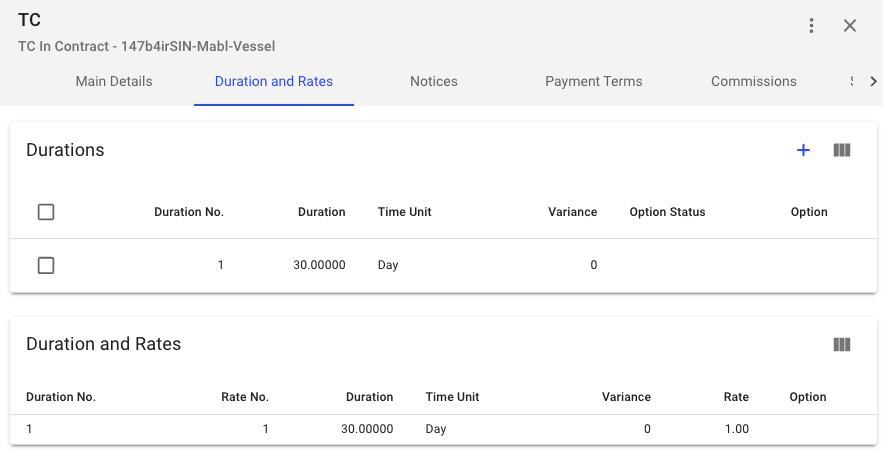Screen dimensions: 883x451
Task: Open column chooser for Durations table
Action: pos(842,150)
